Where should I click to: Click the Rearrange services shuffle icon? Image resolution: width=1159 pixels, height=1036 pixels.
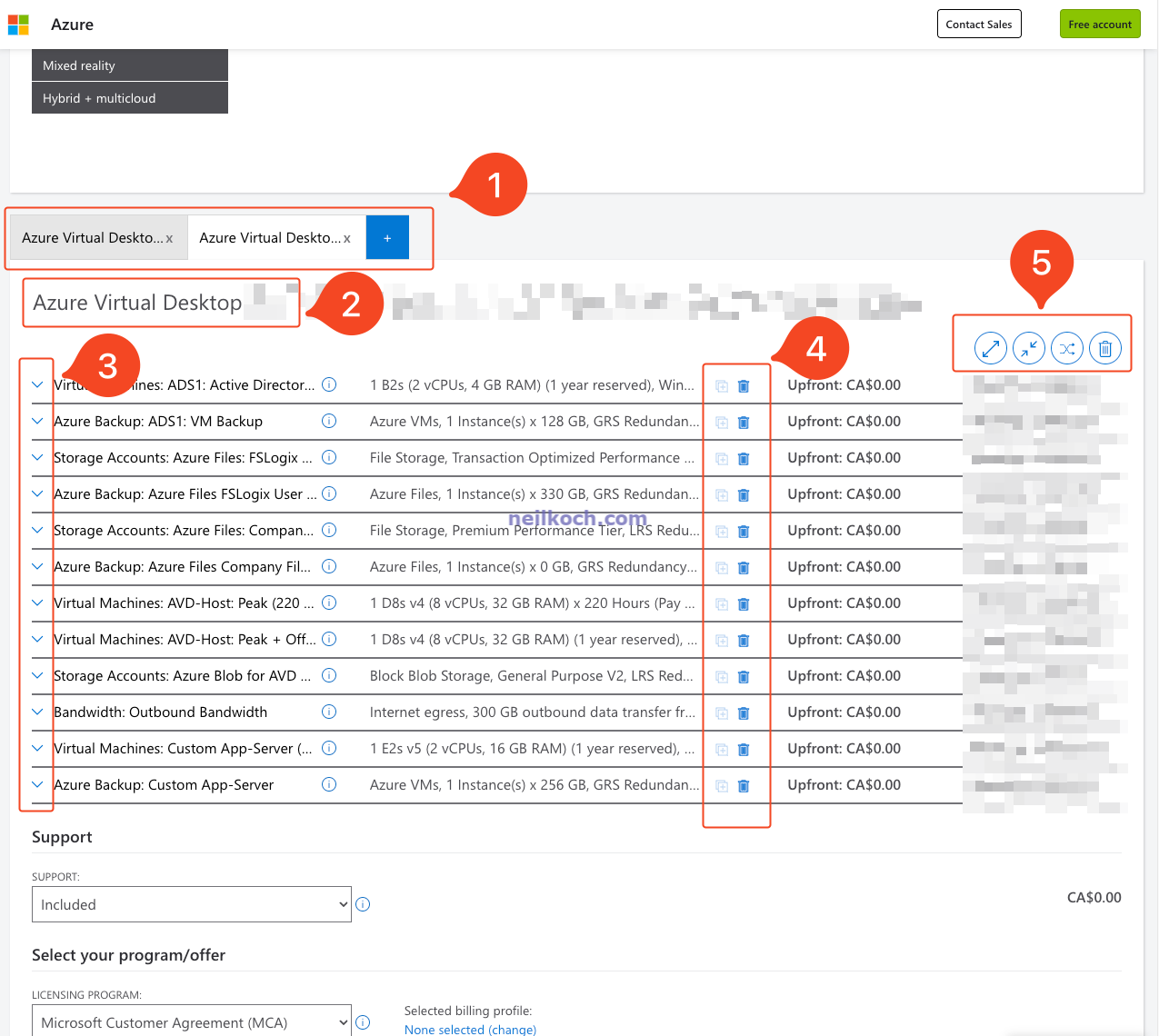pos(1067,348)
